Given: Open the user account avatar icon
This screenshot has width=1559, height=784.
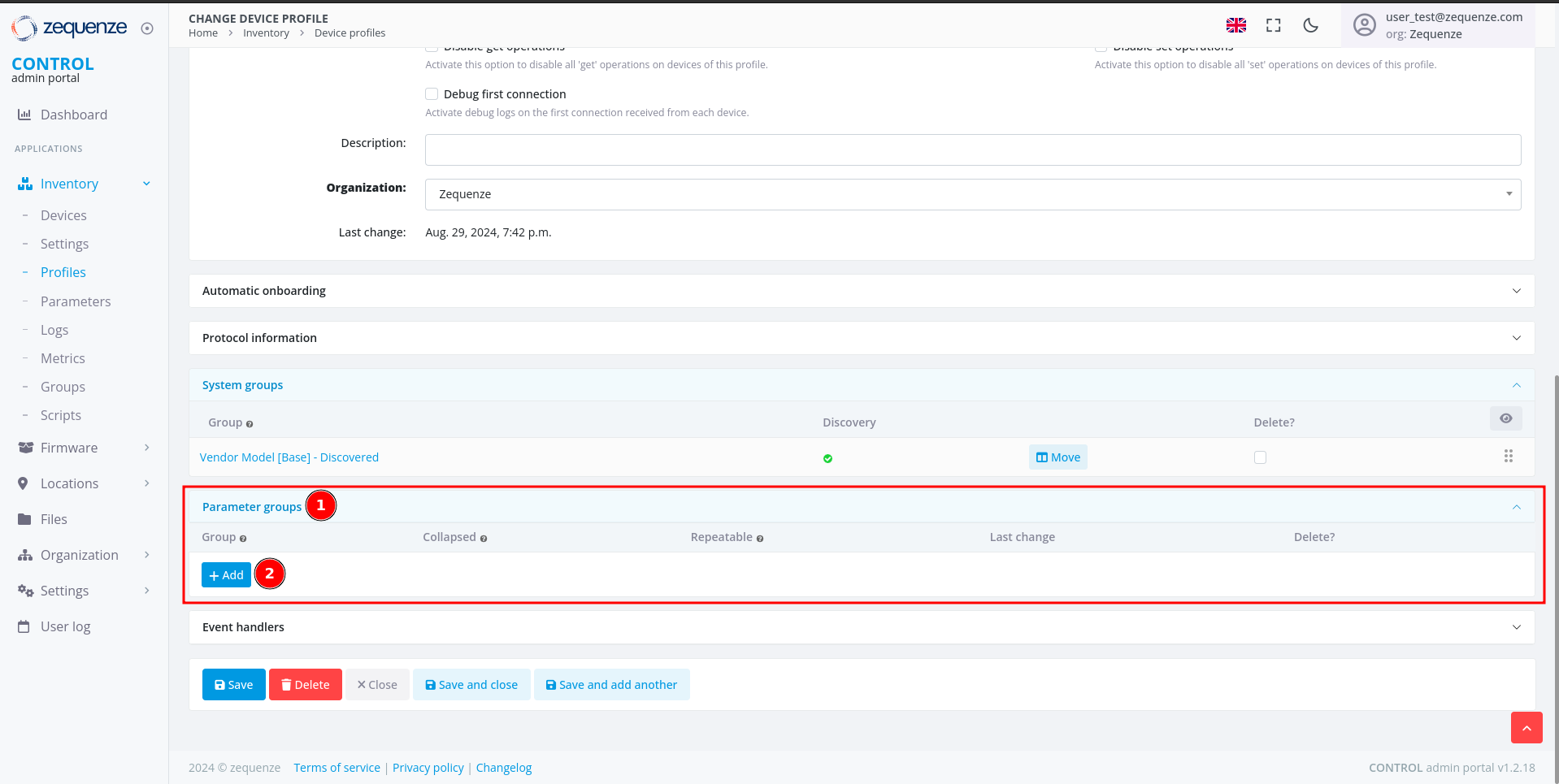Looking at the screenshot, I should pyautogui.click(x=1364, y=25).
